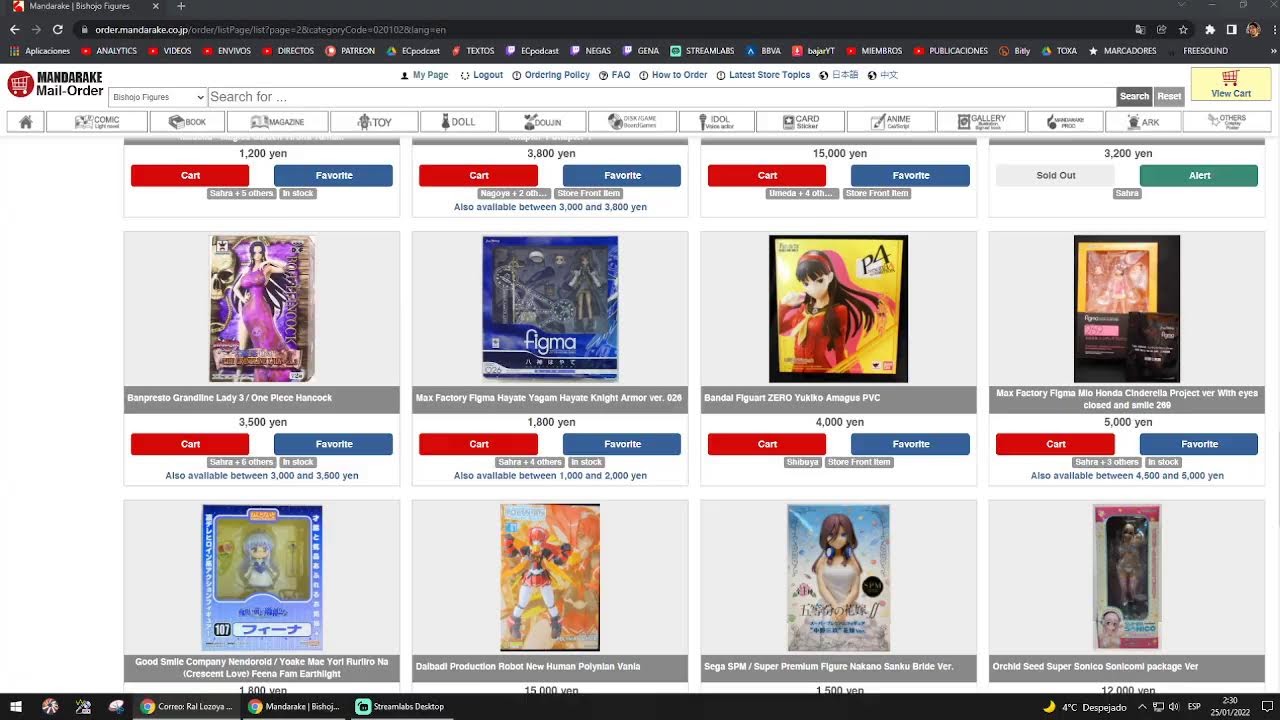1280x720 pixels.
Task: Click the Search button
Action: pos(1134,97)
